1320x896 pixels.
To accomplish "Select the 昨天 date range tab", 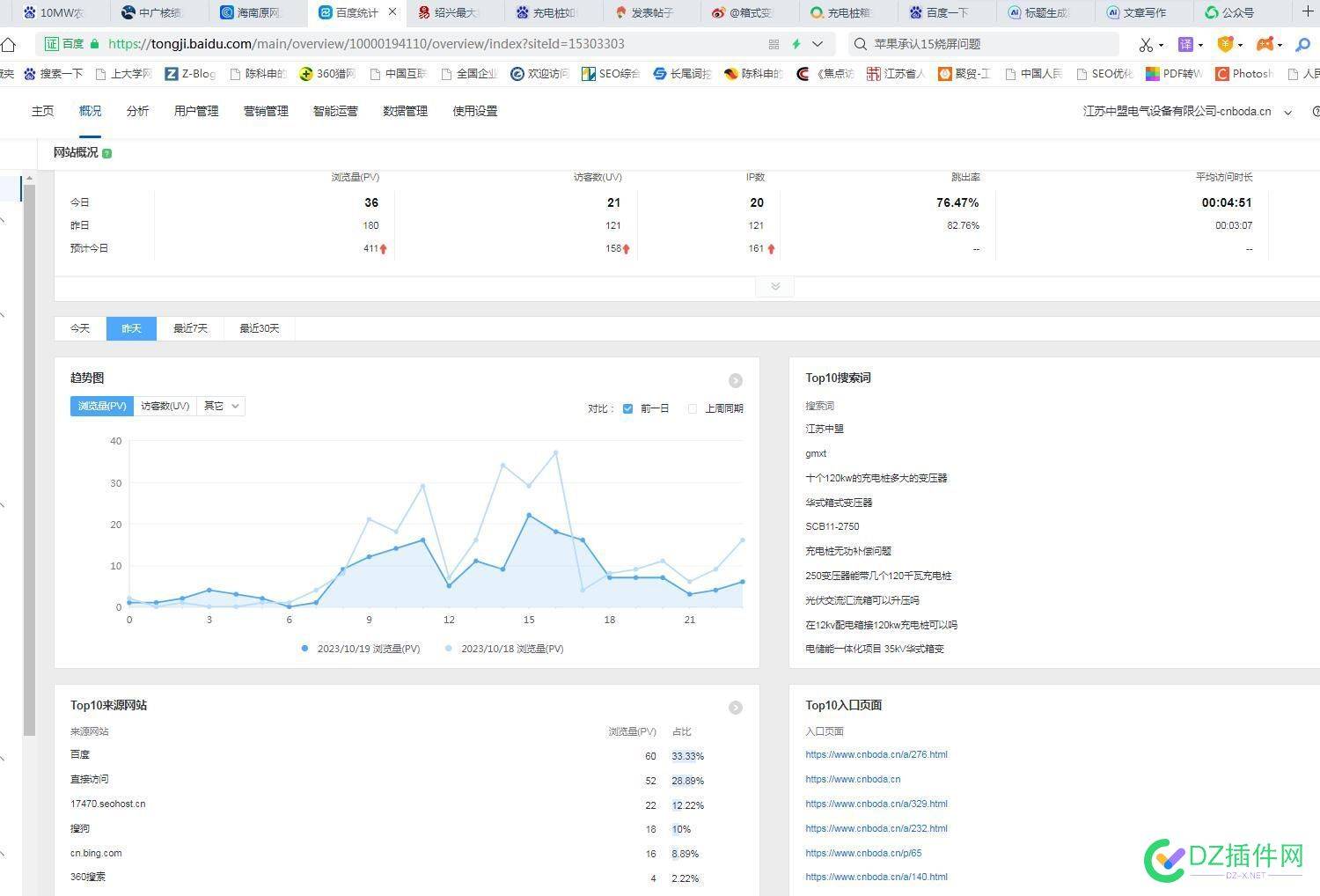I will (x=131, y=328).
